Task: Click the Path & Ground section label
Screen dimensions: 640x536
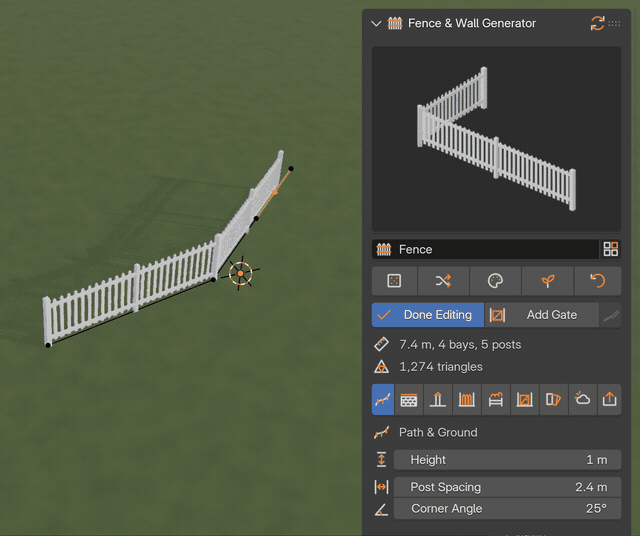Action: tap(438, 432)
